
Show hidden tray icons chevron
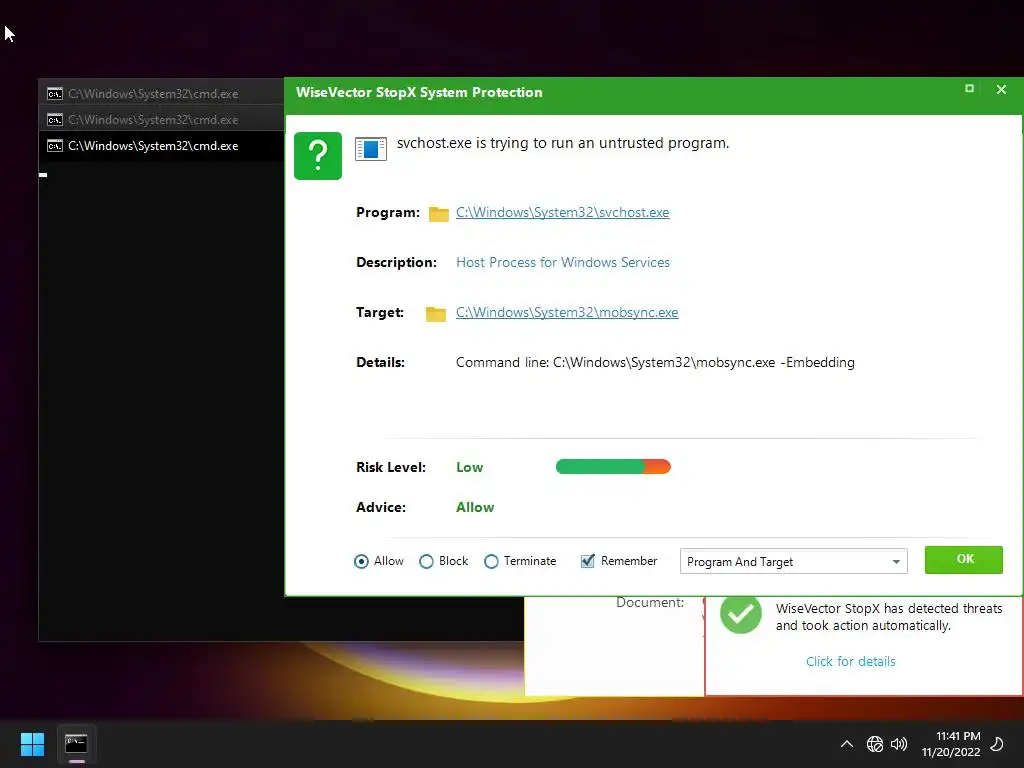847,744
